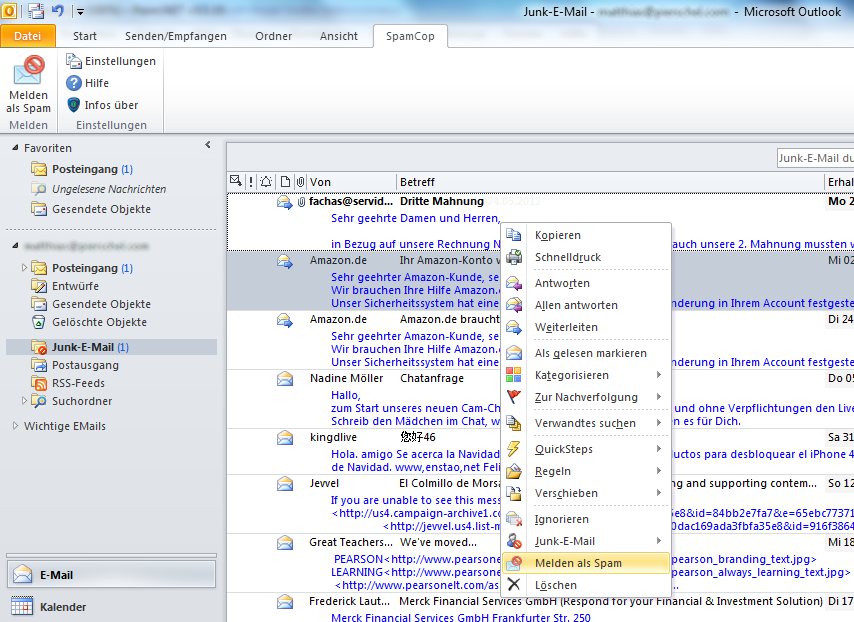Open Zur Nachverfolgung submenu
Viewport: 854px width, 622px height.
[585, 397]
